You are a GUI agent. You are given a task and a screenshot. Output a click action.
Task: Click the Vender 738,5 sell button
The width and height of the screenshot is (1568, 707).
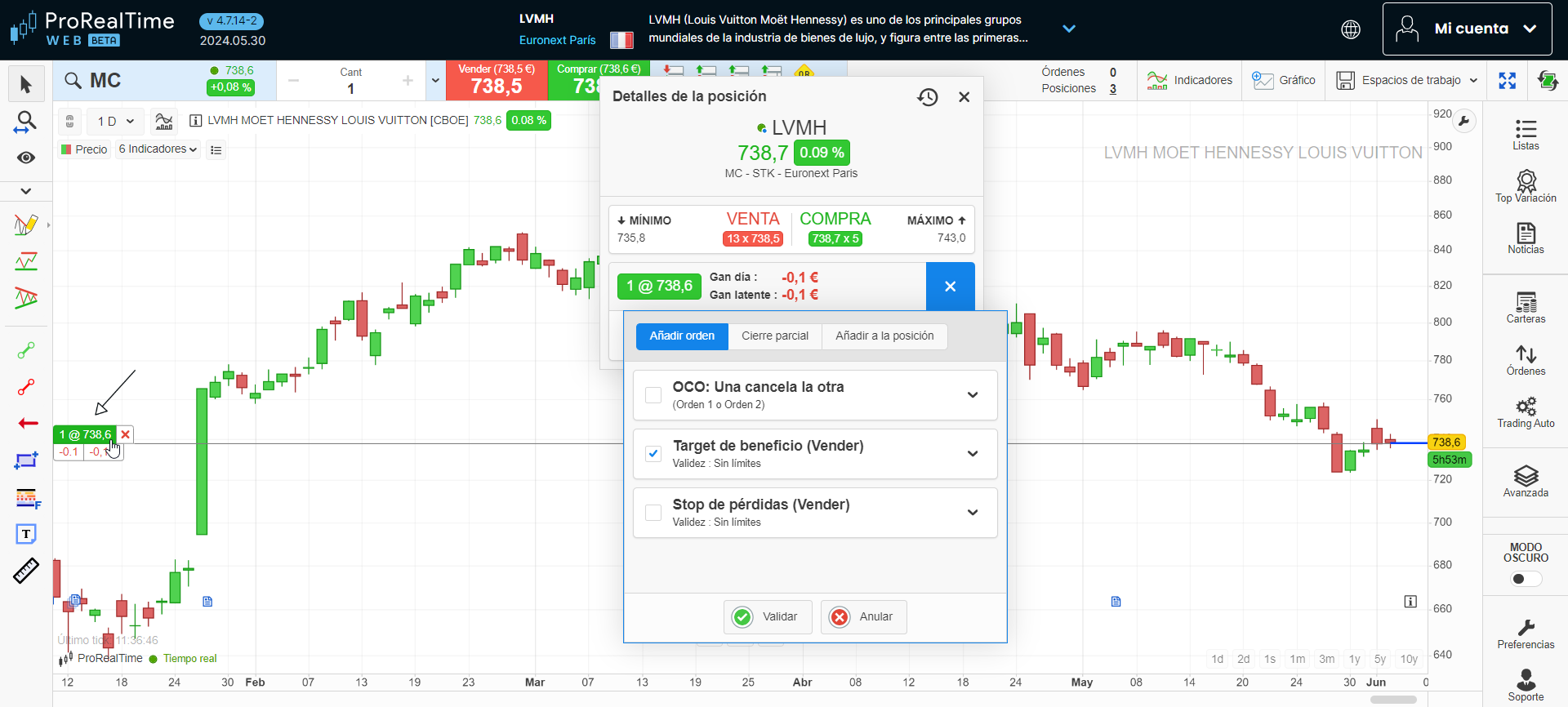pos(497,80)
